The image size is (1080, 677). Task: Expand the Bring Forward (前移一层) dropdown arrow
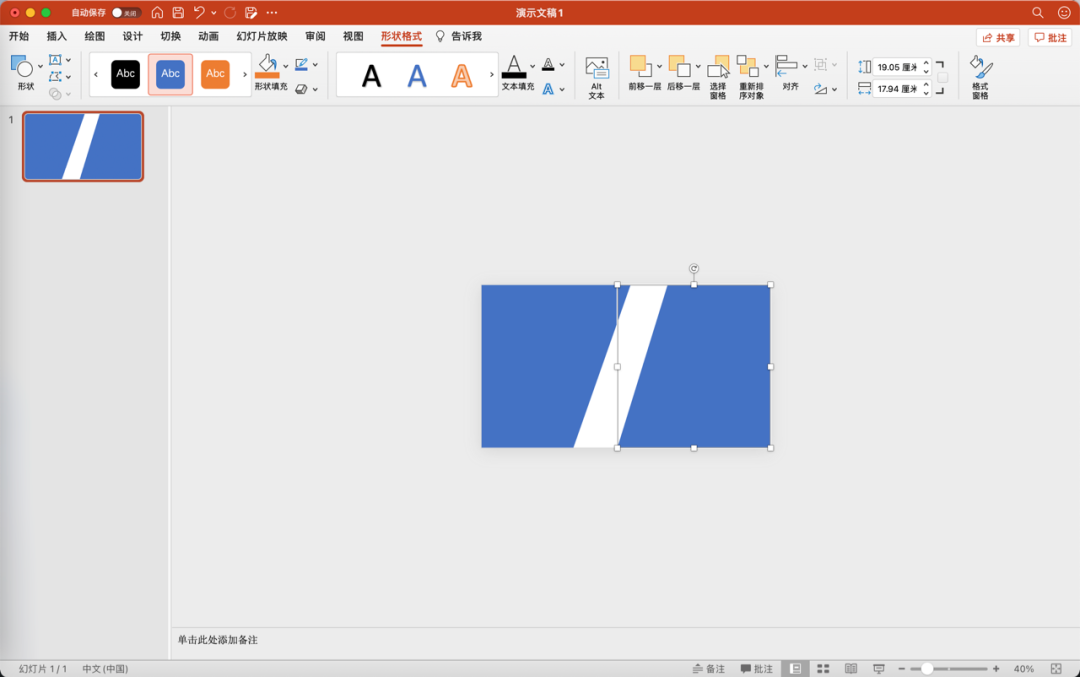[659, 66]
